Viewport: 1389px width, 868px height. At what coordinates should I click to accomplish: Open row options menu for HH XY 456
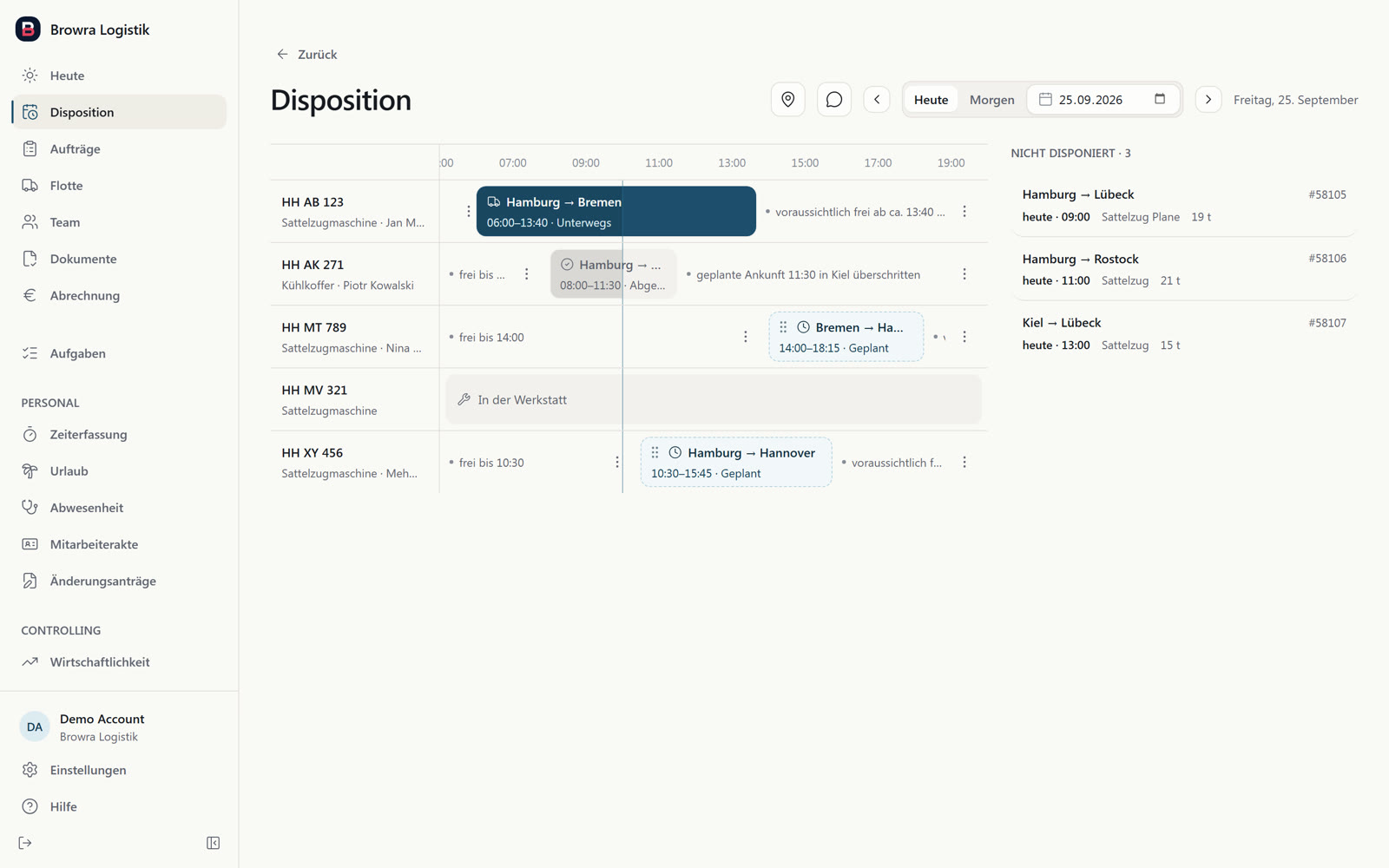point(964,463)
